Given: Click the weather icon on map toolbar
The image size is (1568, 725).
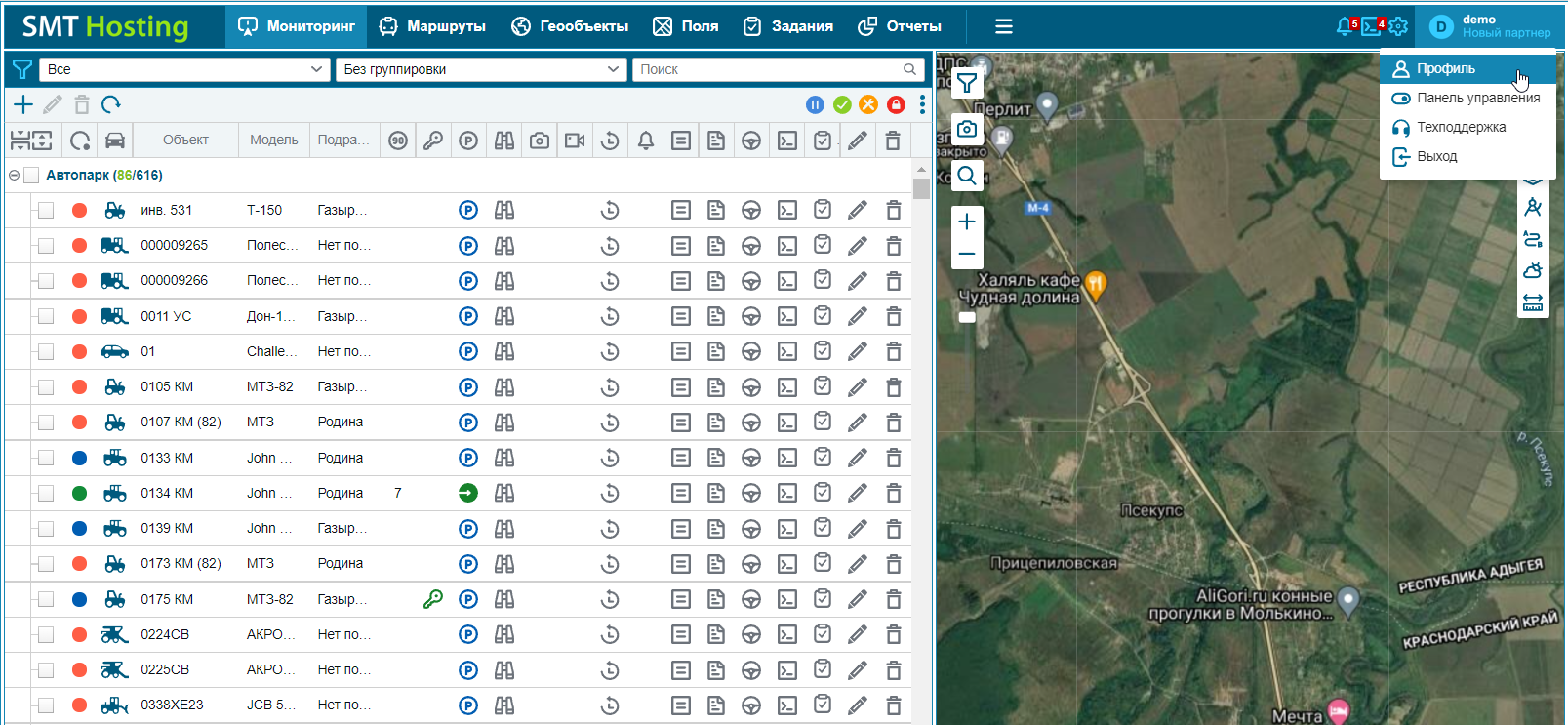Looking at the screenshot, I should coord(1533,270).
